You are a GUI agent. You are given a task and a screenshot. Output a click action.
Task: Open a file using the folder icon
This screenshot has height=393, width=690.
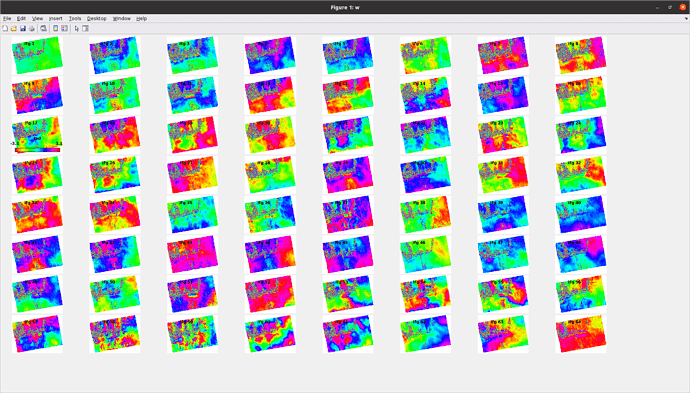point(14,29)
